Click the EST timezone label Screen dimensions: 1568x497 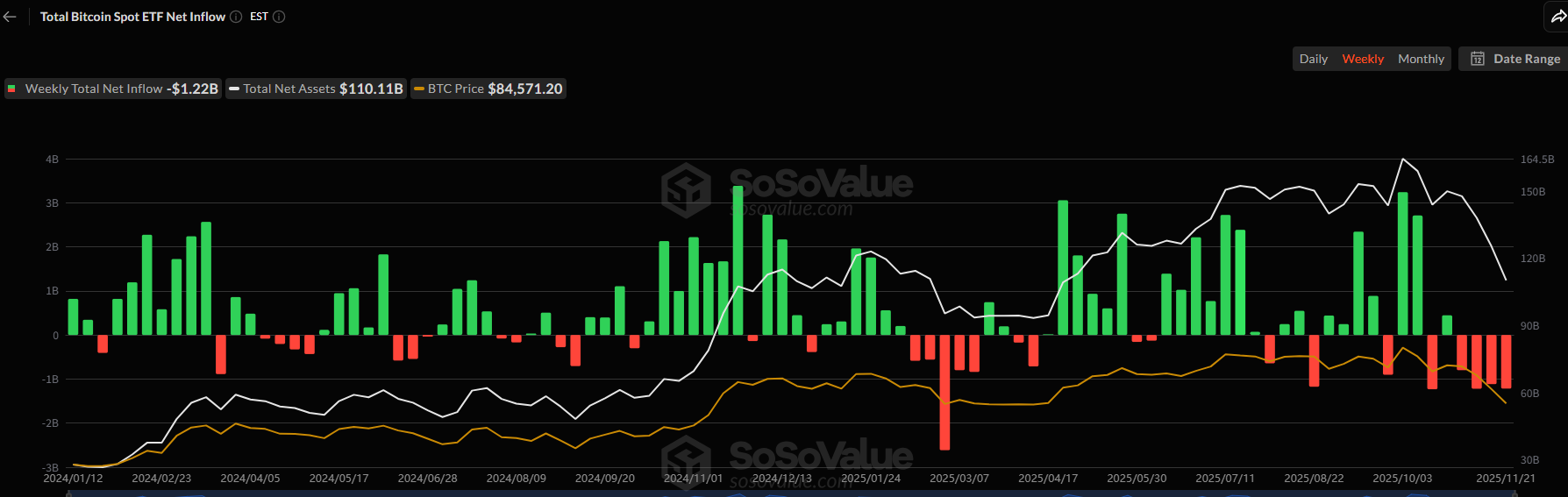click(x=259, y=17)
